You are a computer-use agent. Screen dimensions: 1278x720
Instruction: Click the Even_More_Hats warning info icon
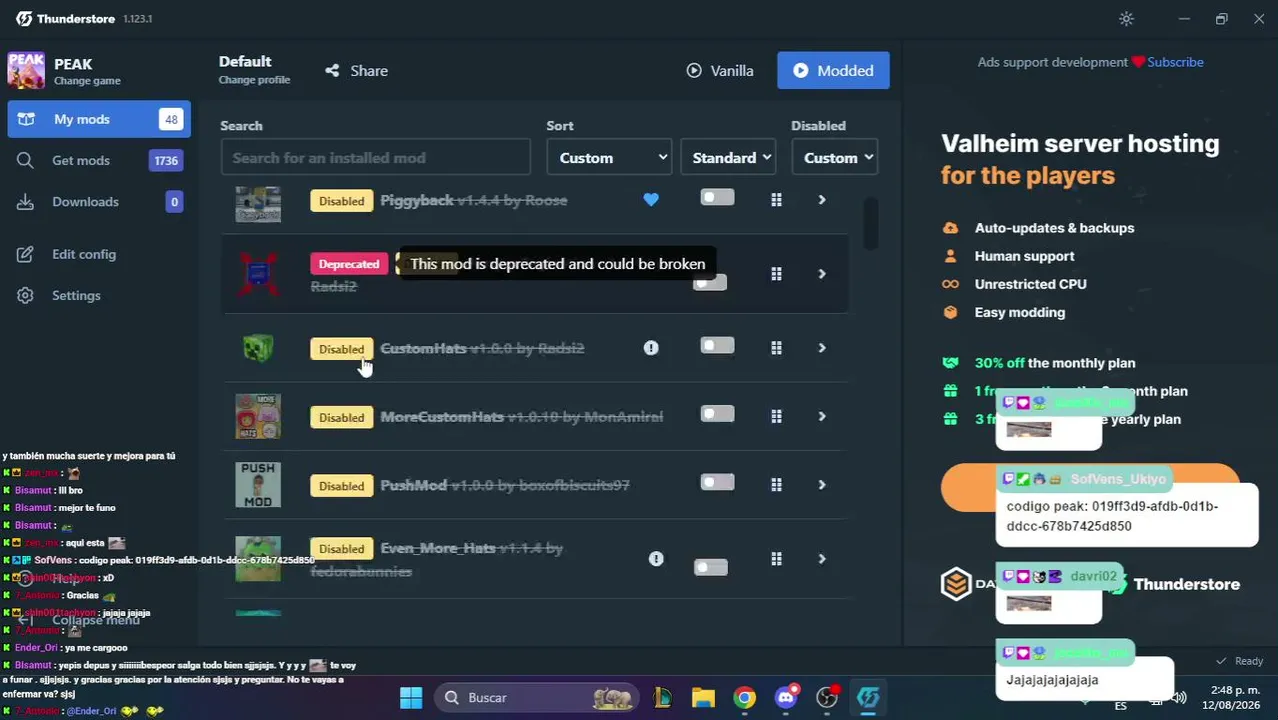(x=656, y=559)
